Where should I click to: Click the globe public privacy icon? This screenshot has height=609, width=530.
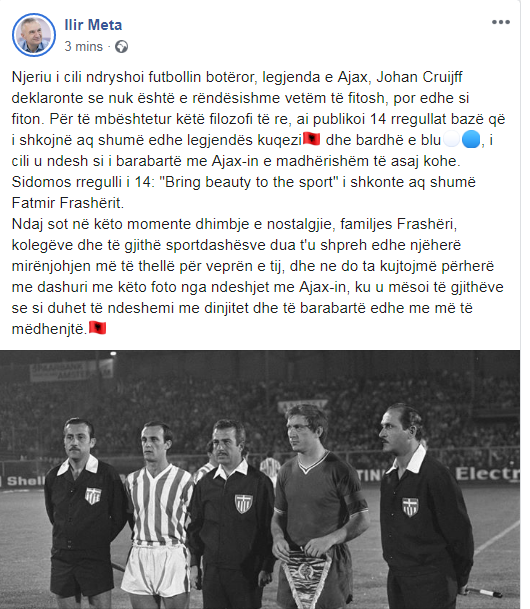122,47
